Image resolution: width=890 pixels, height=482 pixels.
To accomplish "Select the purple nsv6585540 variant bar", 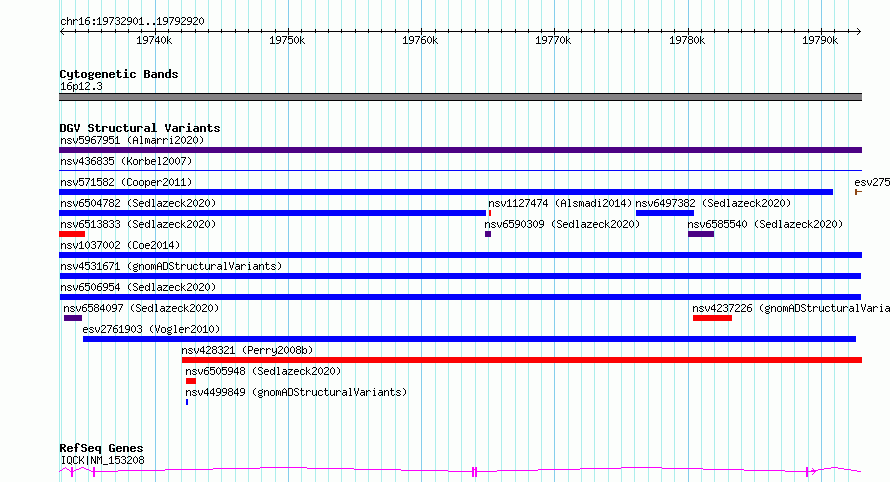I will [x=701, y=234].
